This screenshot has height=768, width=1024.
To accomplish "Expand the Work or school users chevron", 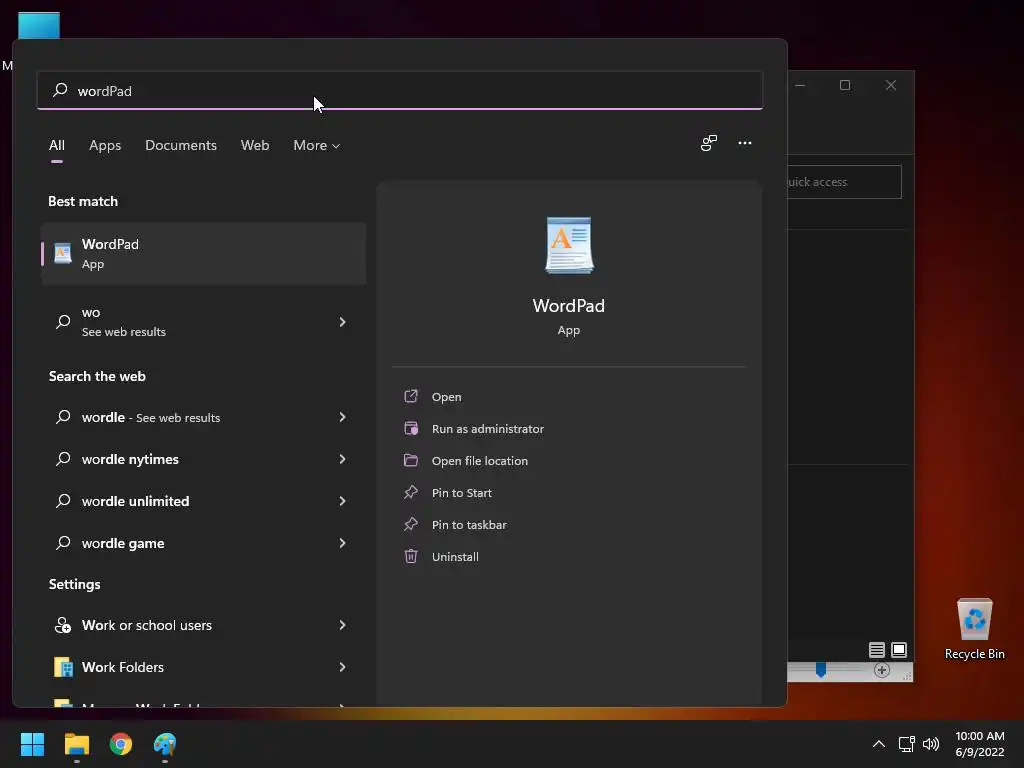I will [x=342, y=625].
